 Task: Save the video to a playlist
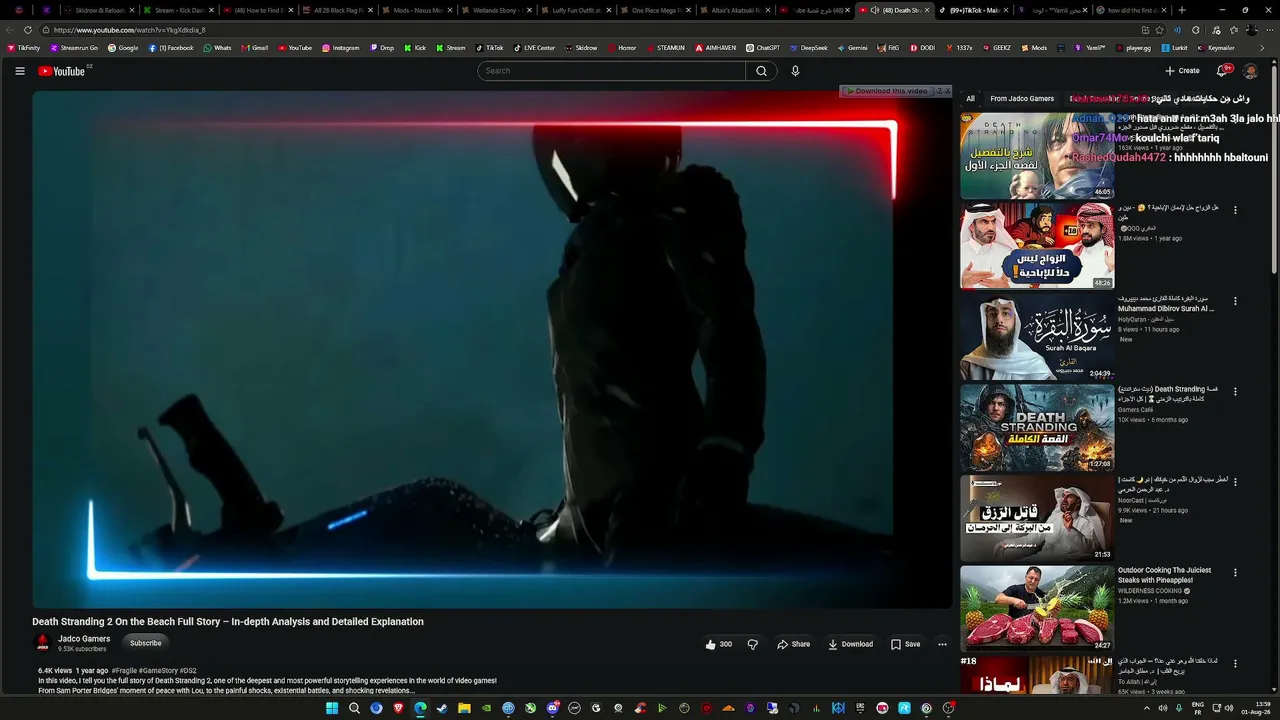coord(906,644)
